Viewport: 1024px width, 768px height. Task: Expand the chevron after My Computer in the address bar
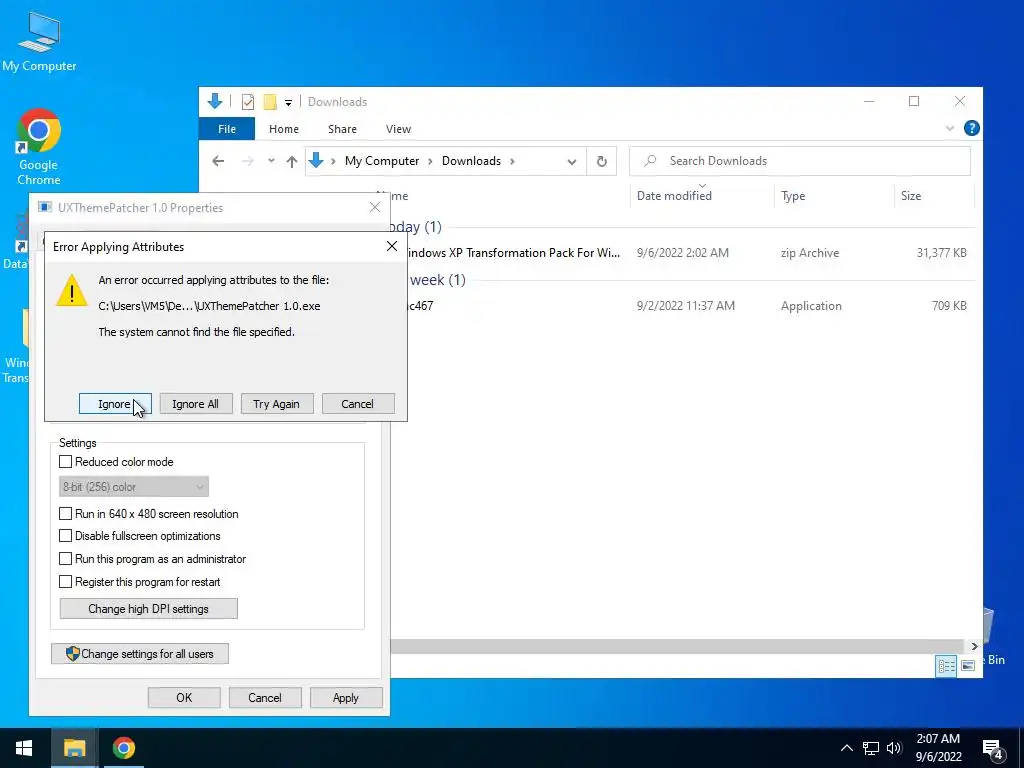pyautogui.click(x=430, y=161)
